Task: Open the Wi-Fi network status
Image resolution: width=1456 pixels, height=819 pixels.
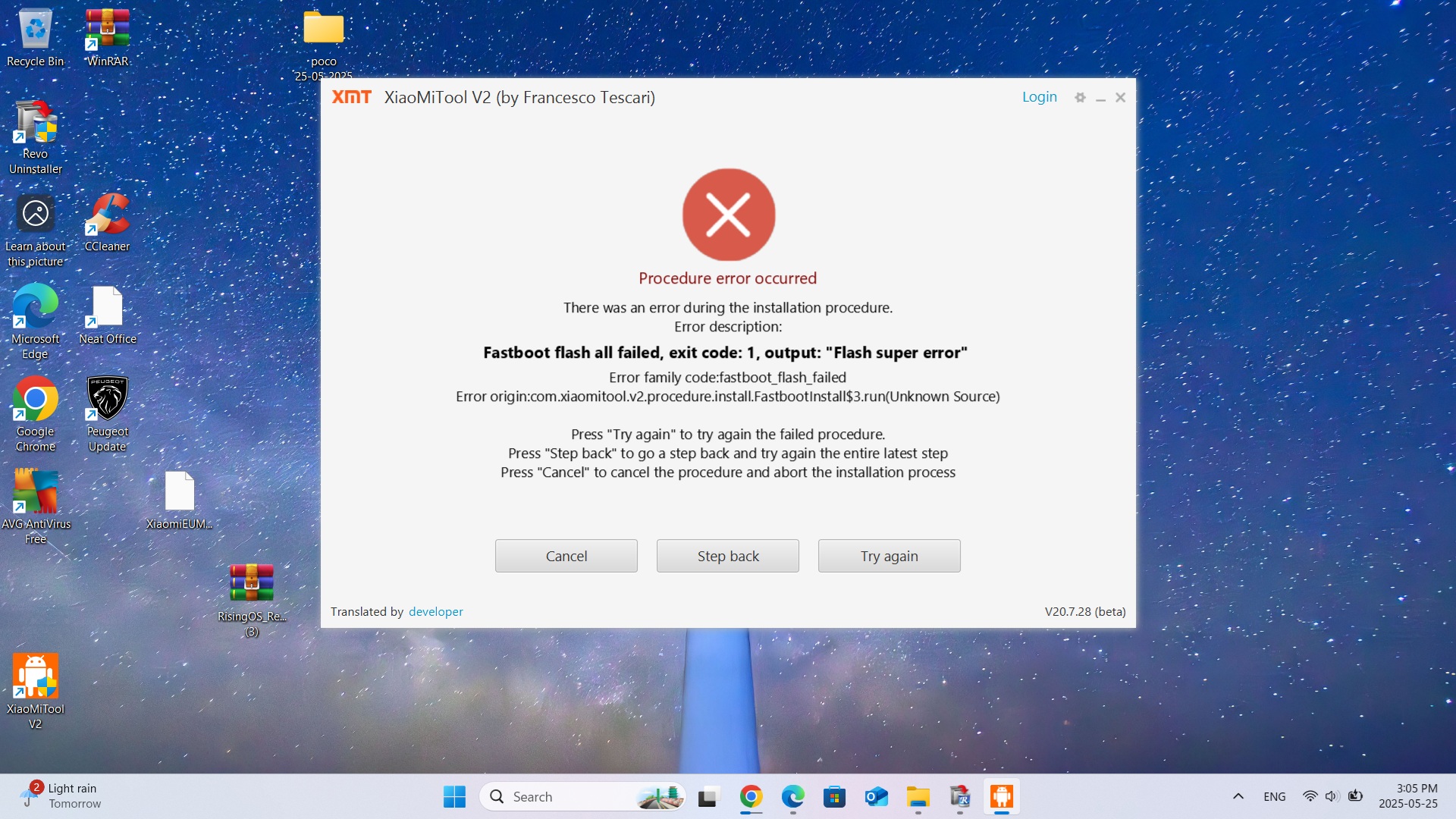Action: (x=1310, y=796)
